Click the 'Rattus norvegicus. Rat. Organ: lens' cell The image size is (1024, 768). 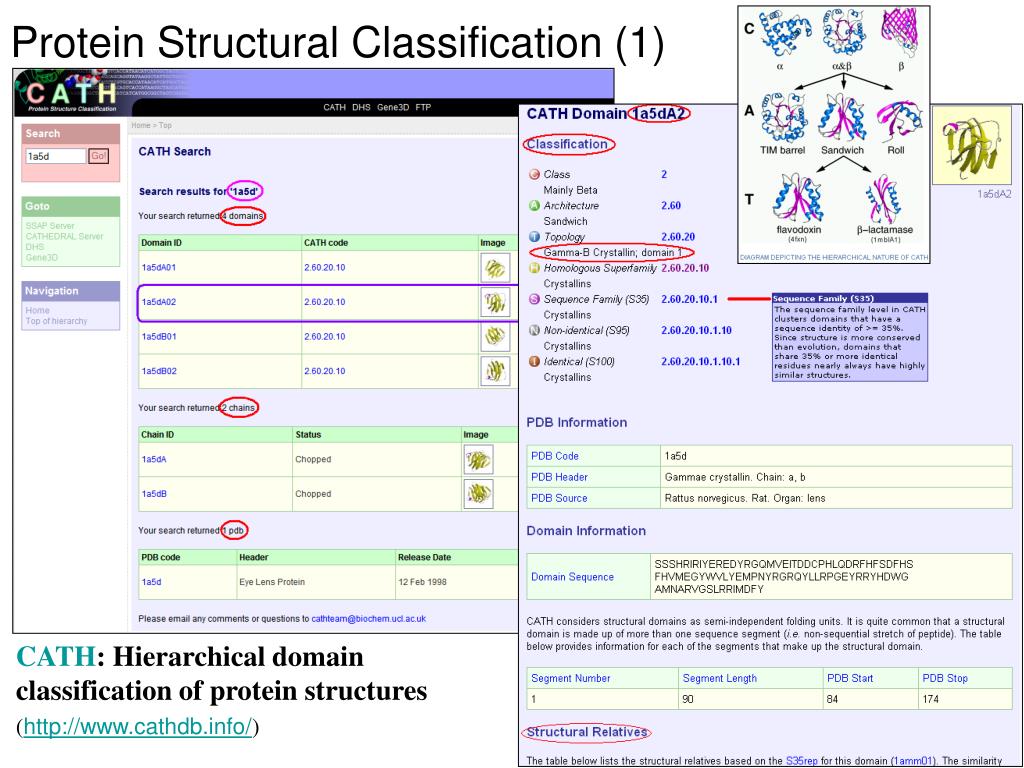836,498
